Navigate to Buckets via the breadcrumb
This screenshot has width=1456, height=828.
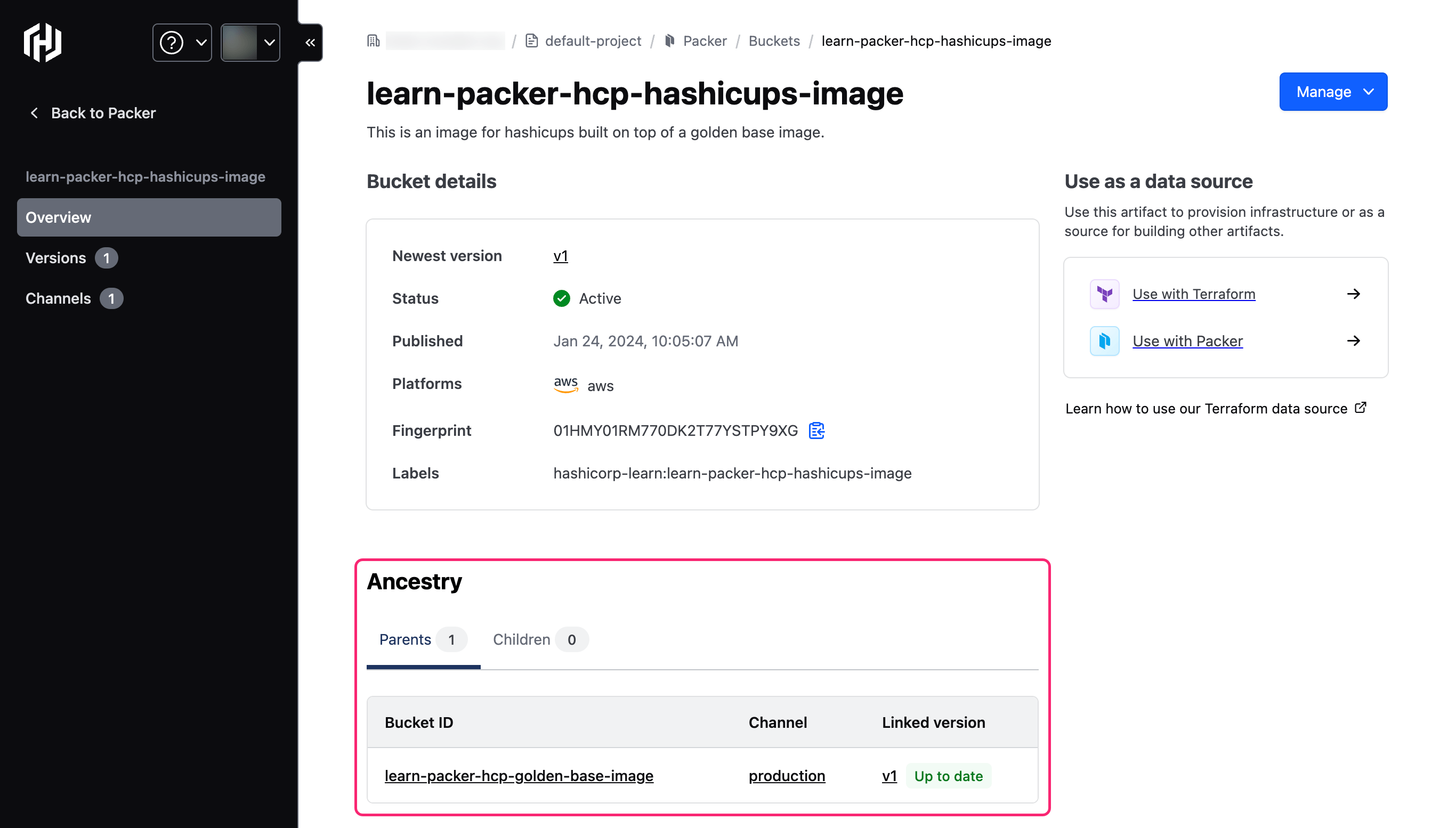(773, 41)
